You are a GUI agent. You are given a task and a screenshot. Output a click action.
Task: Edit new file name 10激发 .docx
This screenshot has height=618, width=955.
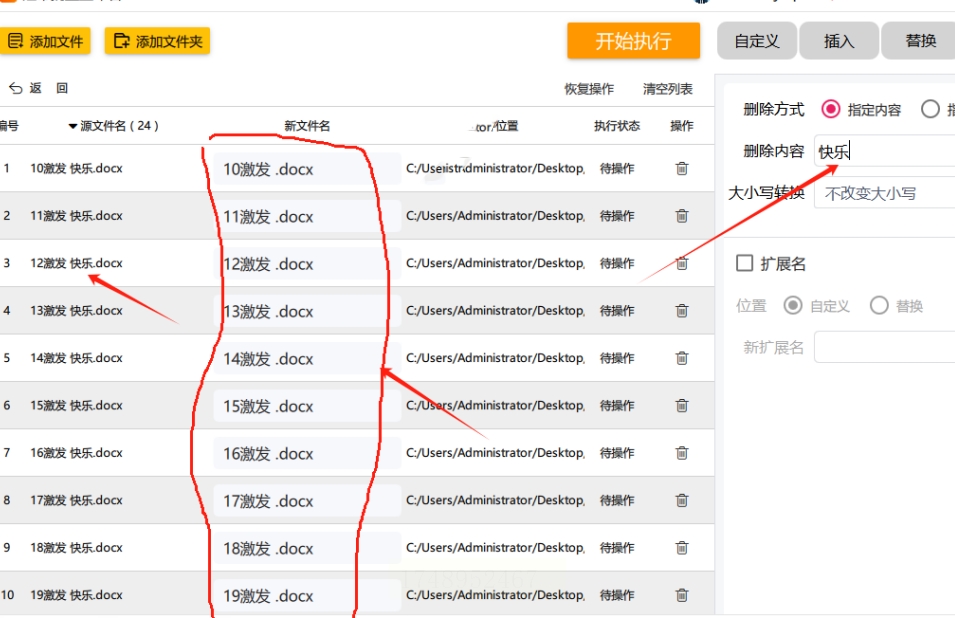pos(307,169)
